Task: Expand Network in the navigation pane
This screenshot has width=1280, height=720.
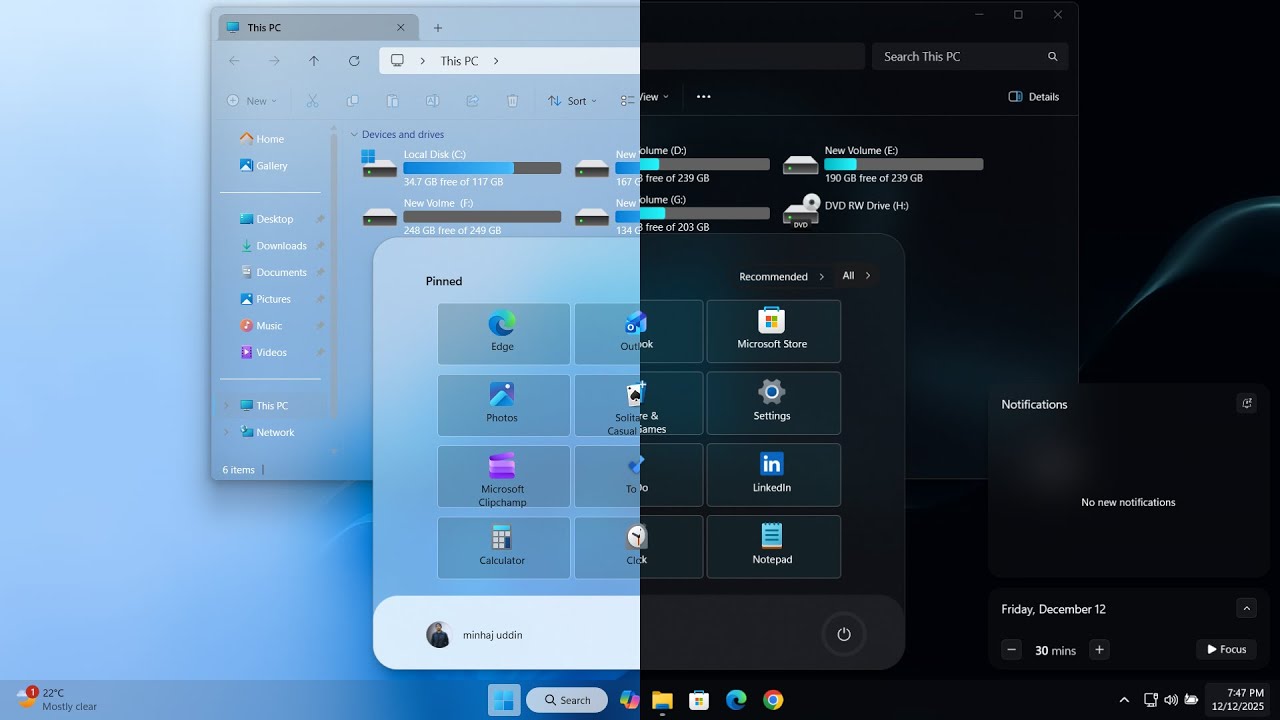Action: [226, 432]
